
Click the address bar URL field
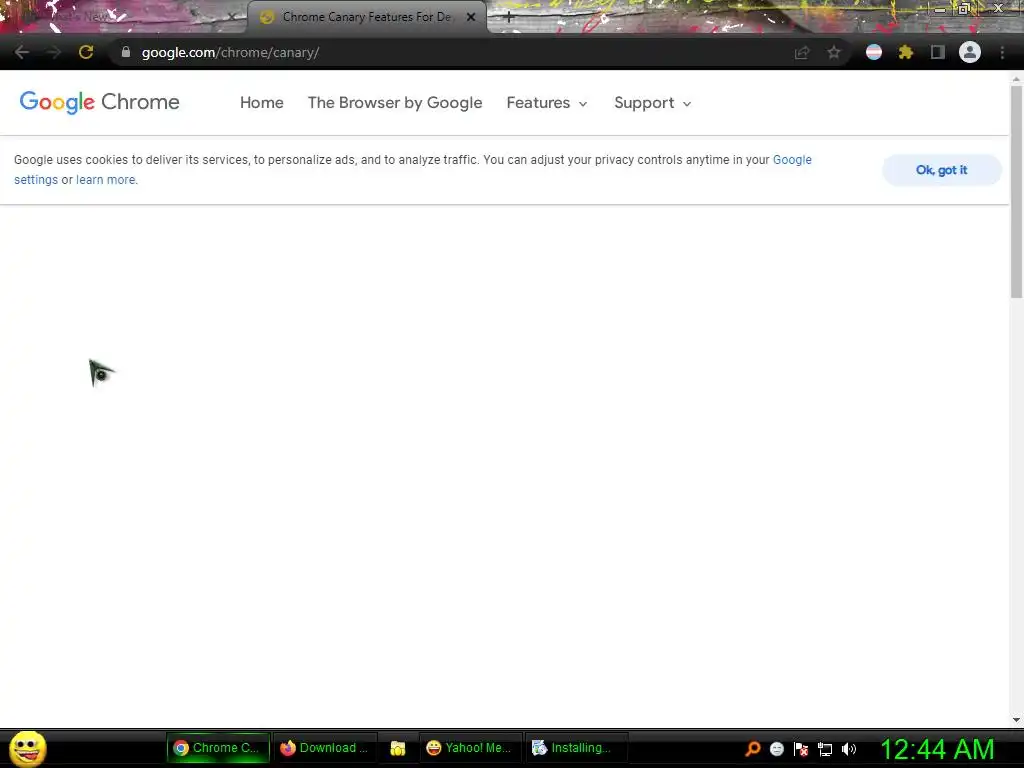click(x=457, y=52)
